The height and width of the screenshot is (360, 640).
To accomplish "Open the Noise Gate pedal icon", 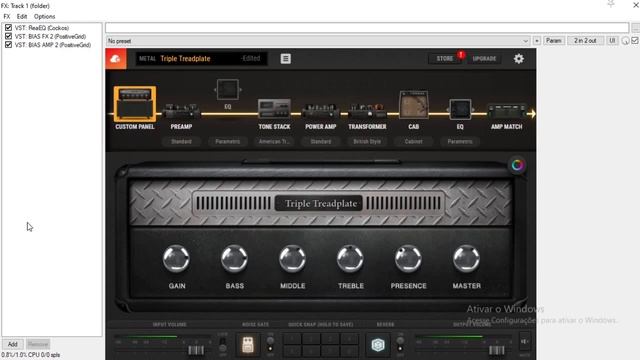I will [x=247, y=344].
